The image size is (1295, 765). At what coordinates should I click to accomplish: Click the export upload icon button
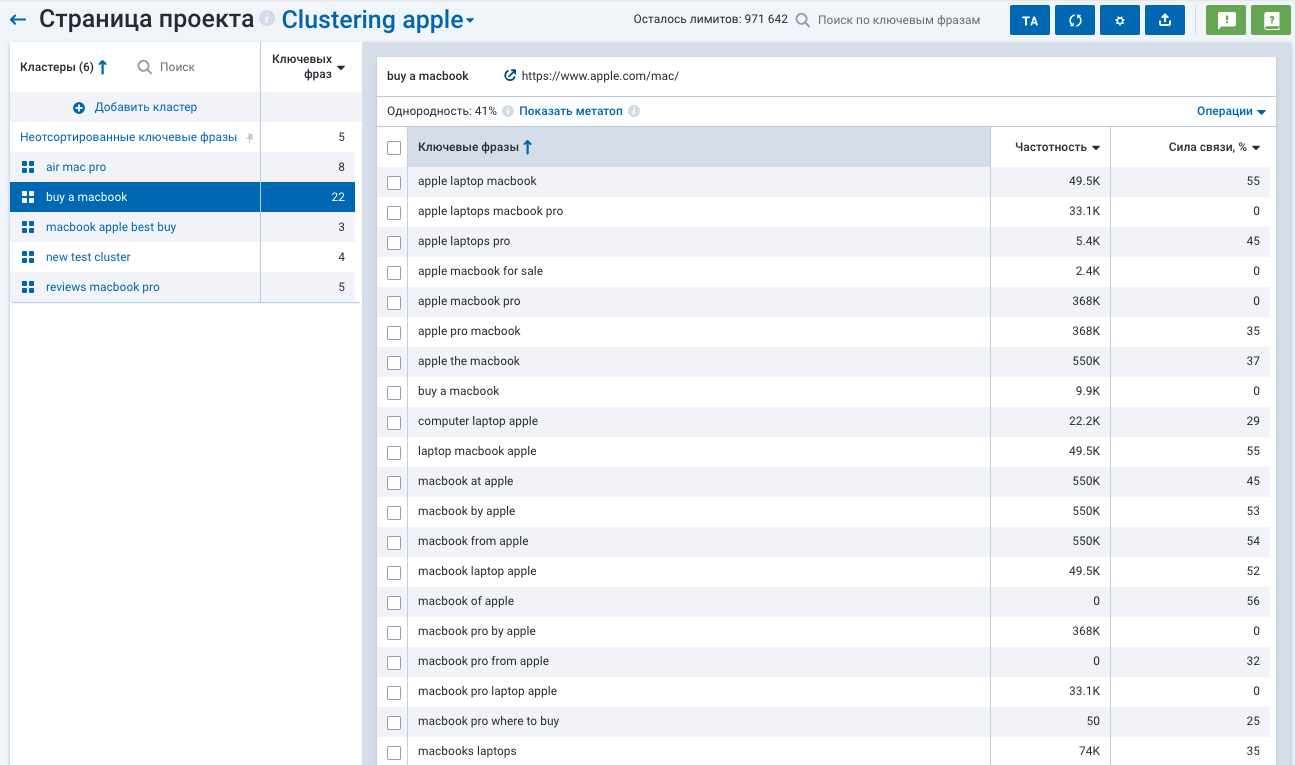(x=1165, y=21)
